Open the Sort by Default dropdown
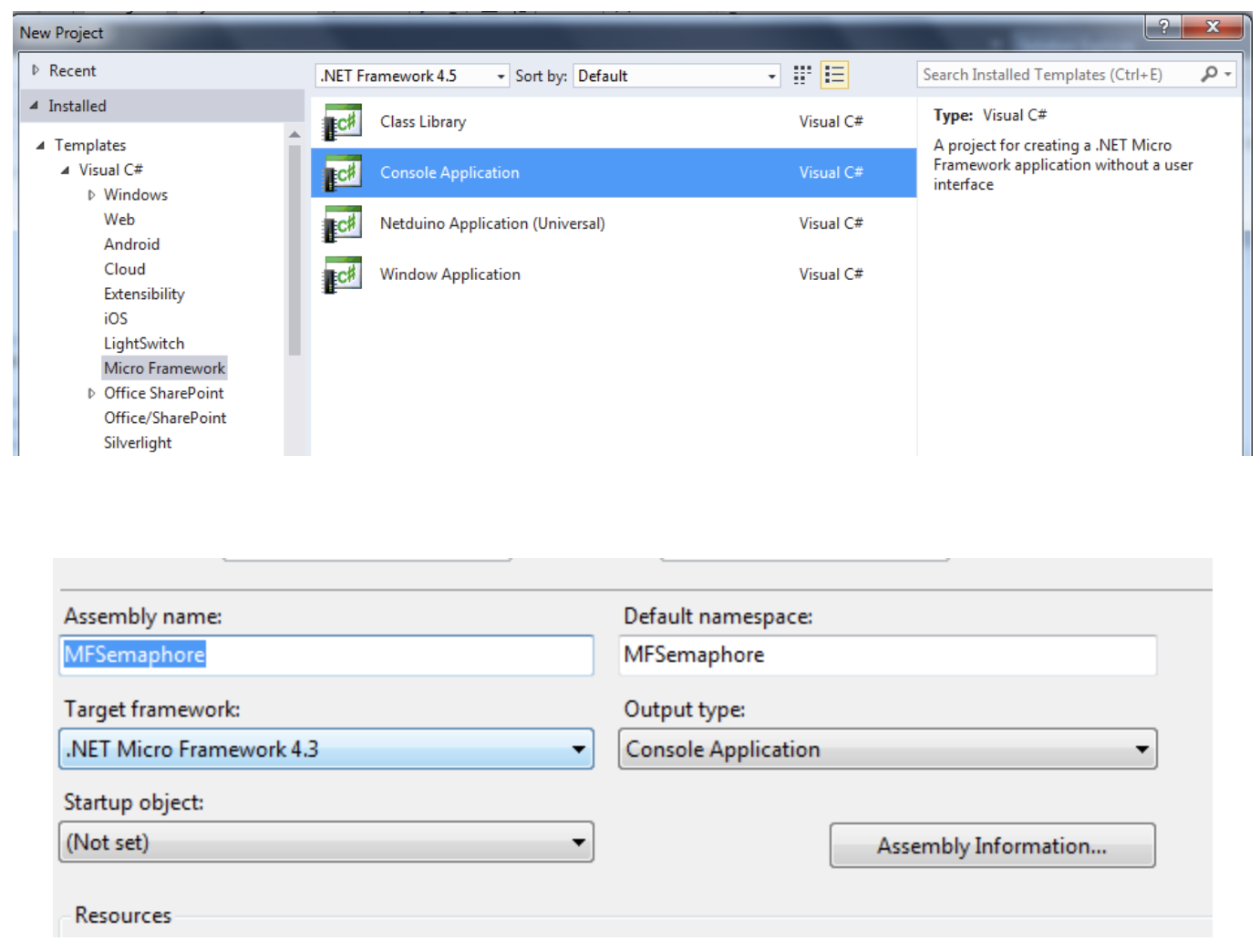This screenshot has height=952, width=1260. point(676,76)
